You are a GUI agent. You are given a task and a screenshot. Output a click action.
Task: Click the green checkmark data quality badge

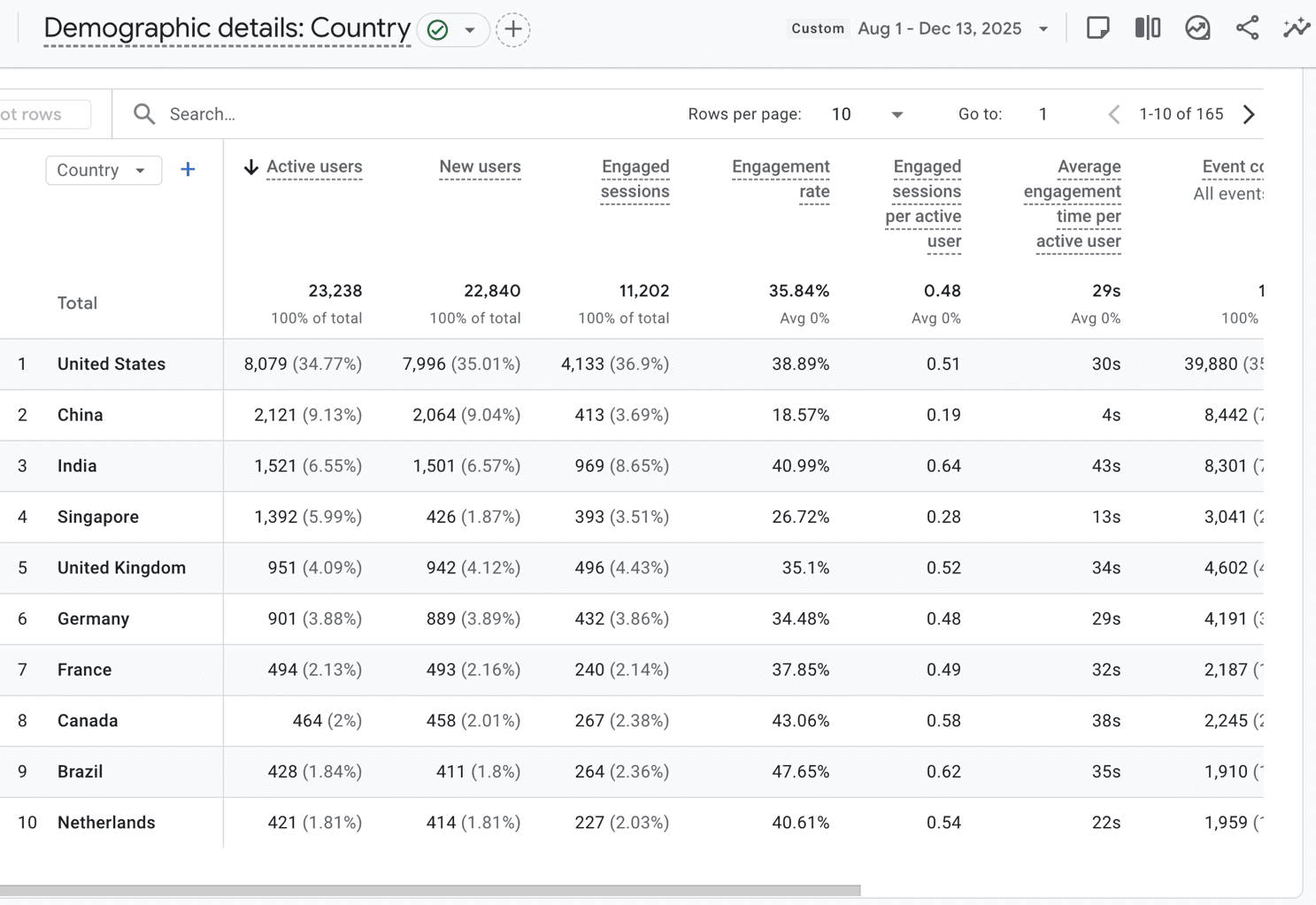pos(437,29)
